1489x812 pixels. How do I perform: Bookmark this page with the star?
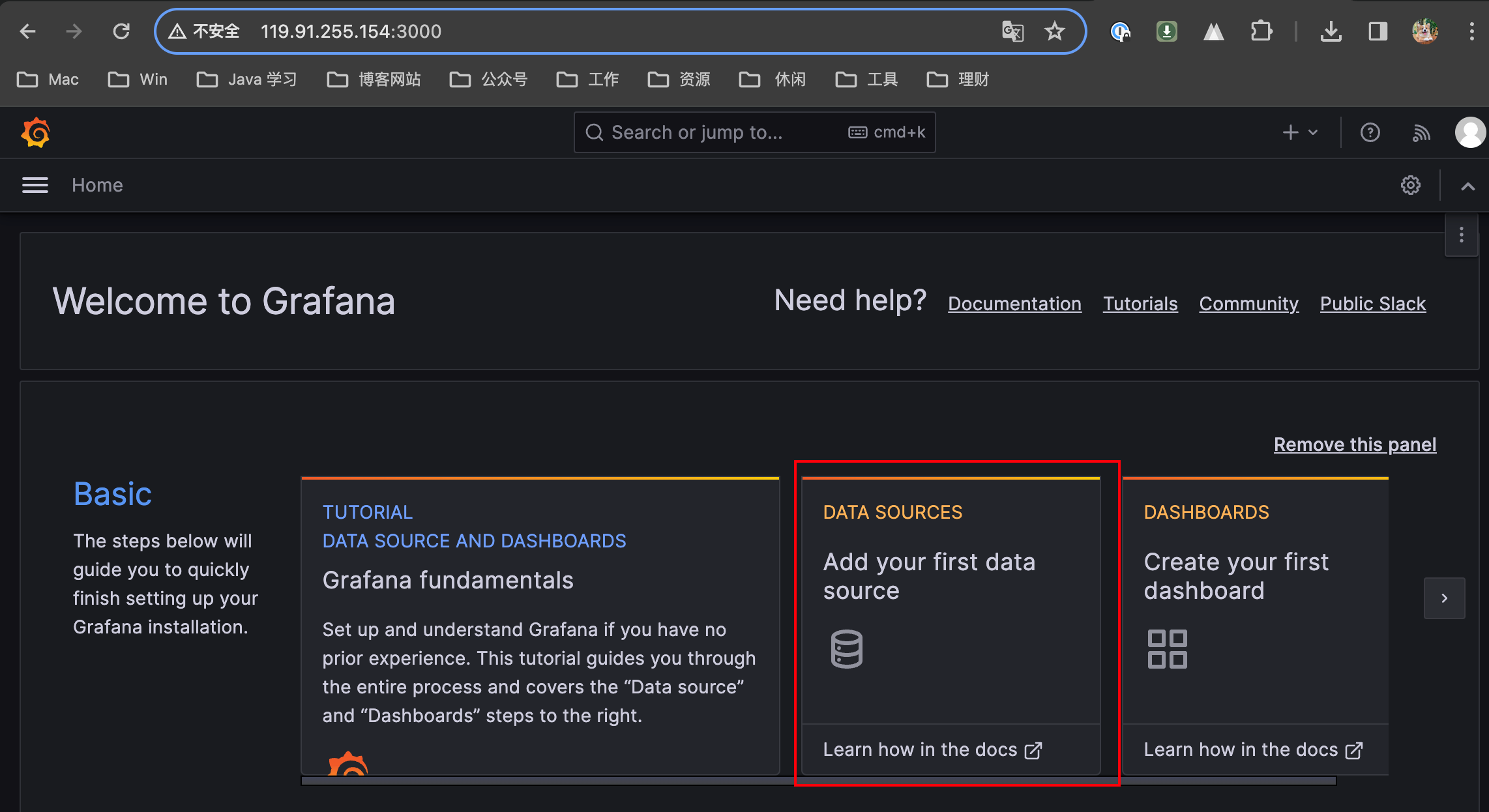pyautogui.click(x=1055, y=31)
